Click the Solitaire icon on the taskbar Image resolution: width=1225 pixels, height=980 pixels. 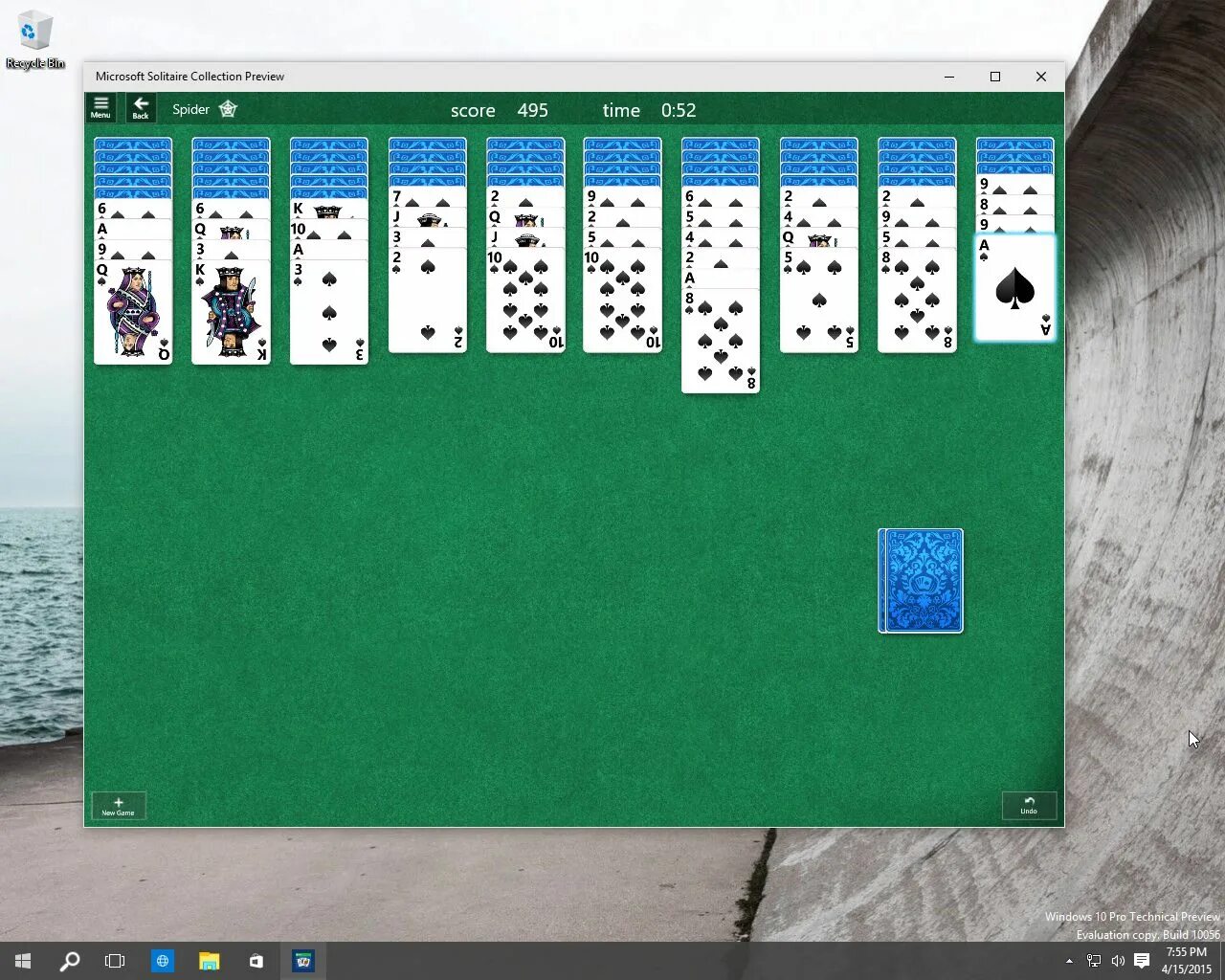(303, 960)
